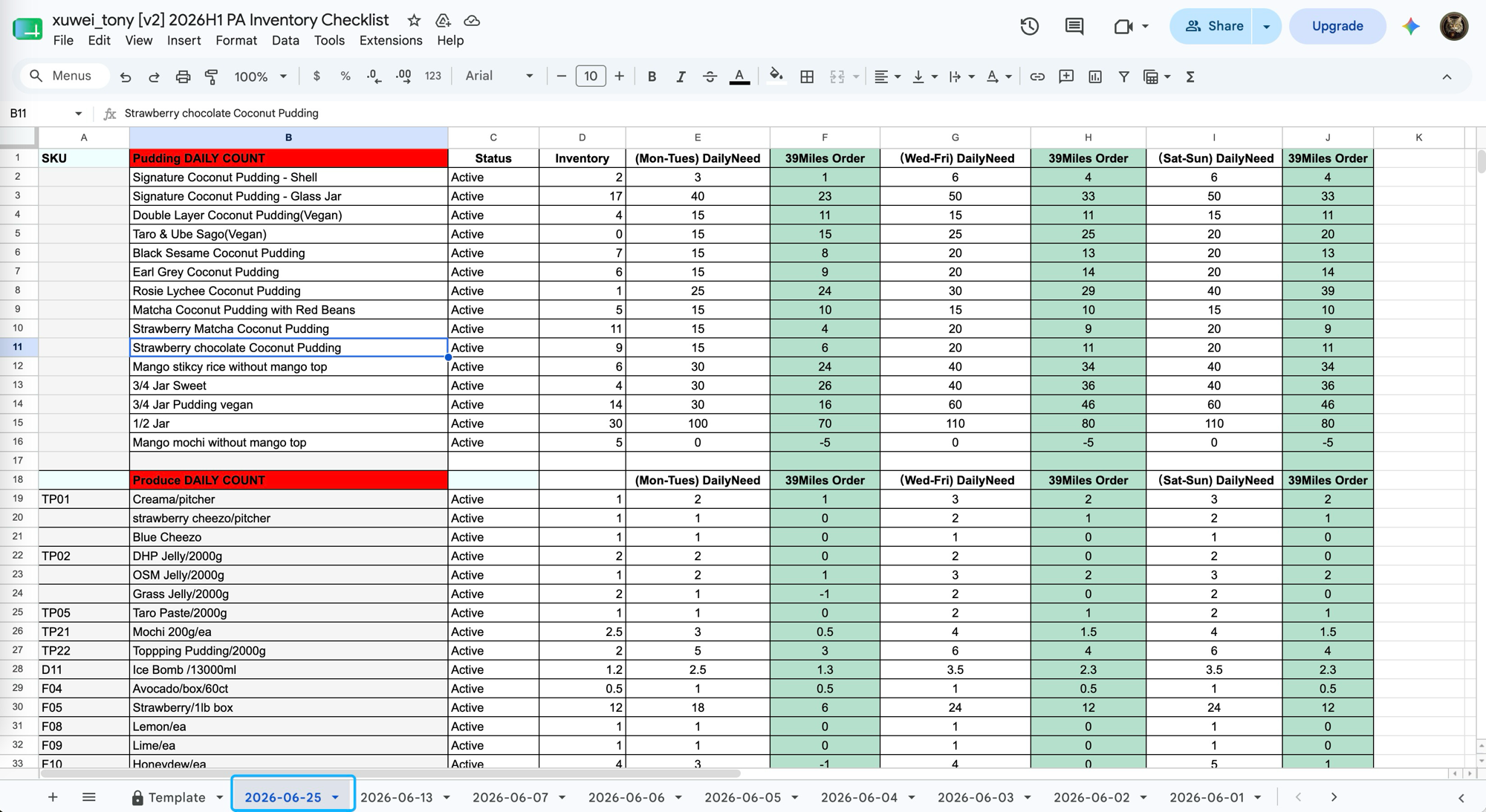Toggle strikethrough formatting
The height and width of the screenshot is (812, 1486).
[710, 77]
